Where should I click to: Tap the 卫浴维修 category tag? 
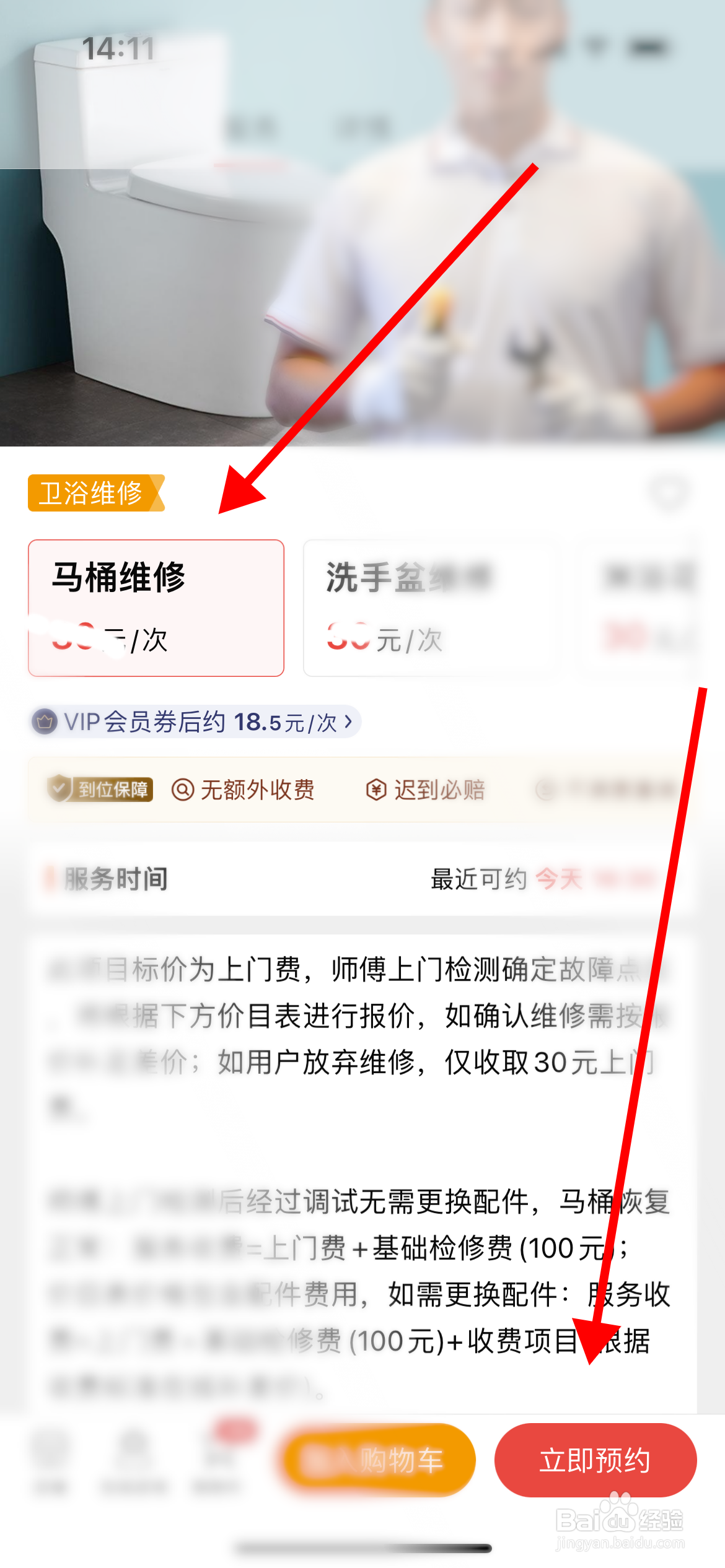click(96, 493)
